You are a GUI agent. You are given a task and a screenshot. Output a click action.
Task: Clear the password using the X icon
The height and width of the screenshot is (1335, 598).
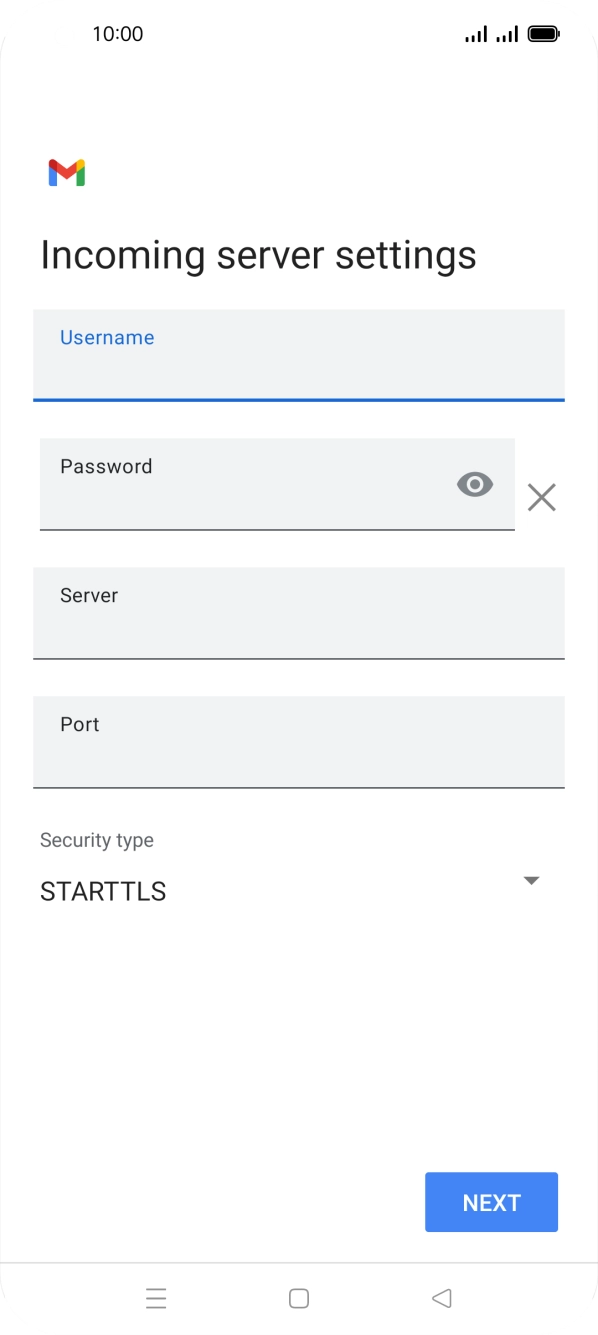[x=542, y=497]
